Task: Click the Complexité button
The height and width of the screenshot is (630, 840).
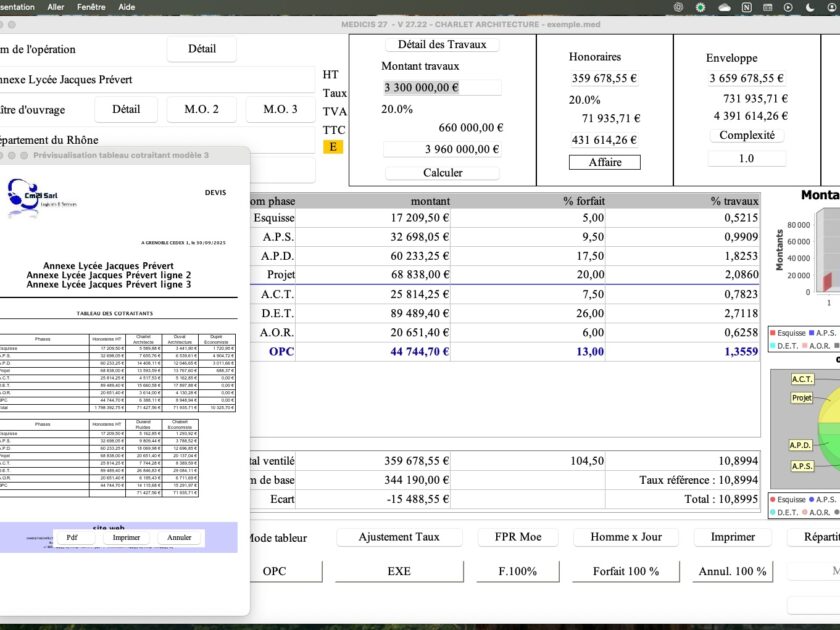Action: click(x=747, y=135)
